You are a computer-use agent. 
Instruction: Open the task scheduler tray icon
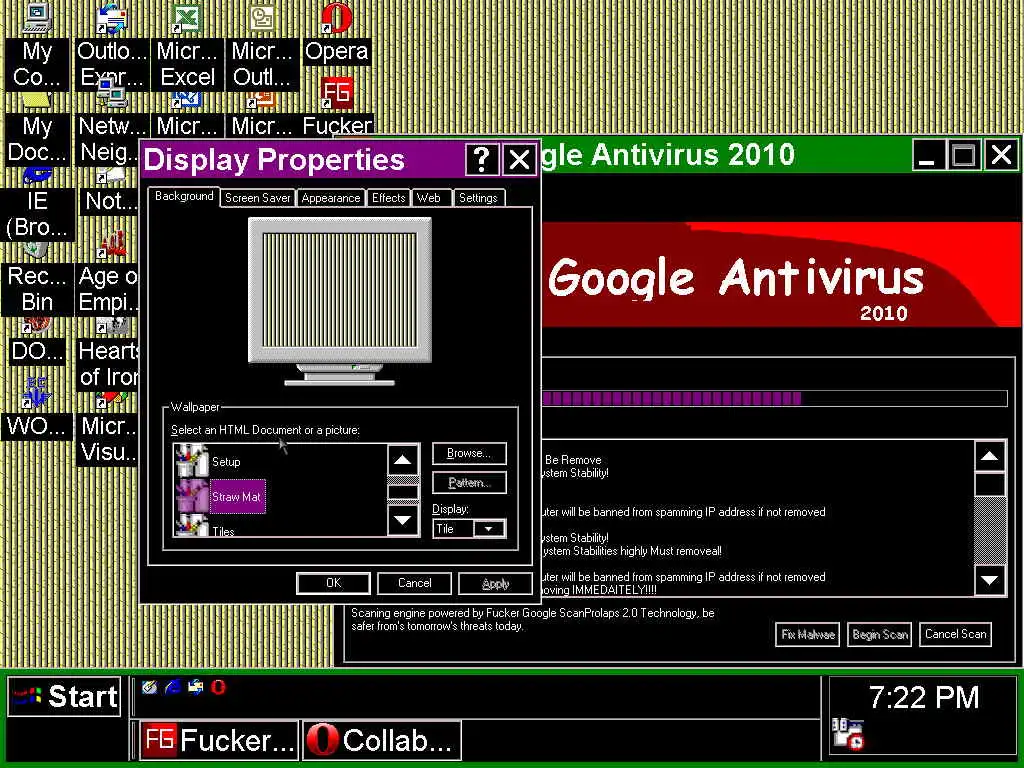click(848, 734)
